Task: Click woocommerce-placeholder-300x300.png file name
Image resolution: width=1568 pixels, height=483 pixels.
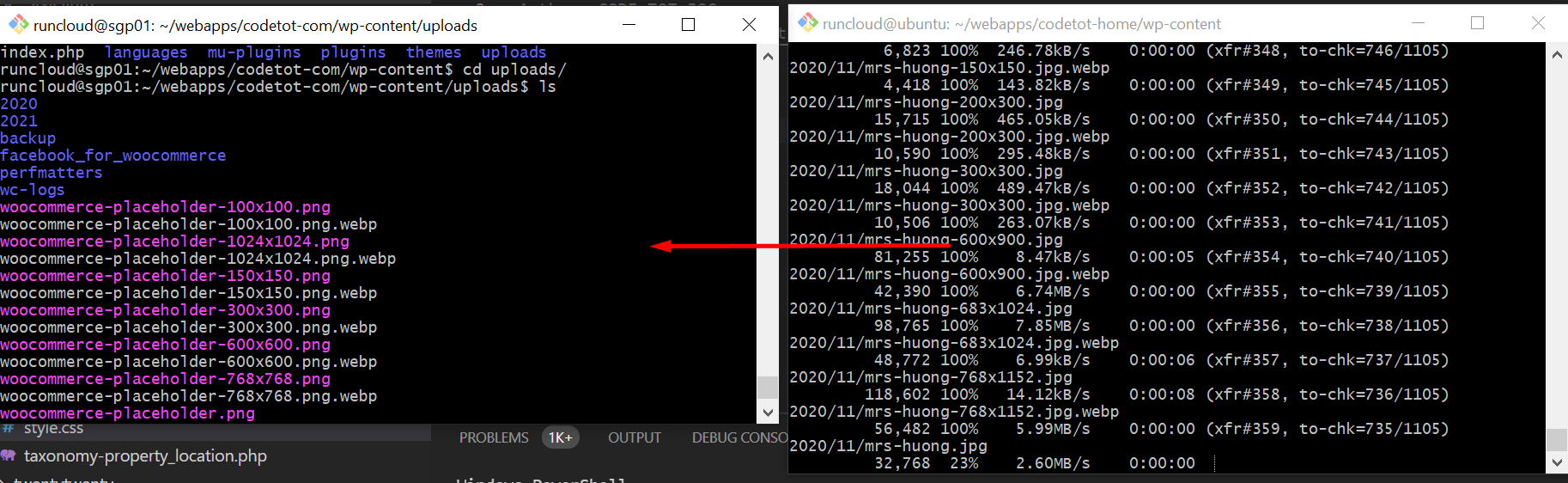Action: point(165,310)
